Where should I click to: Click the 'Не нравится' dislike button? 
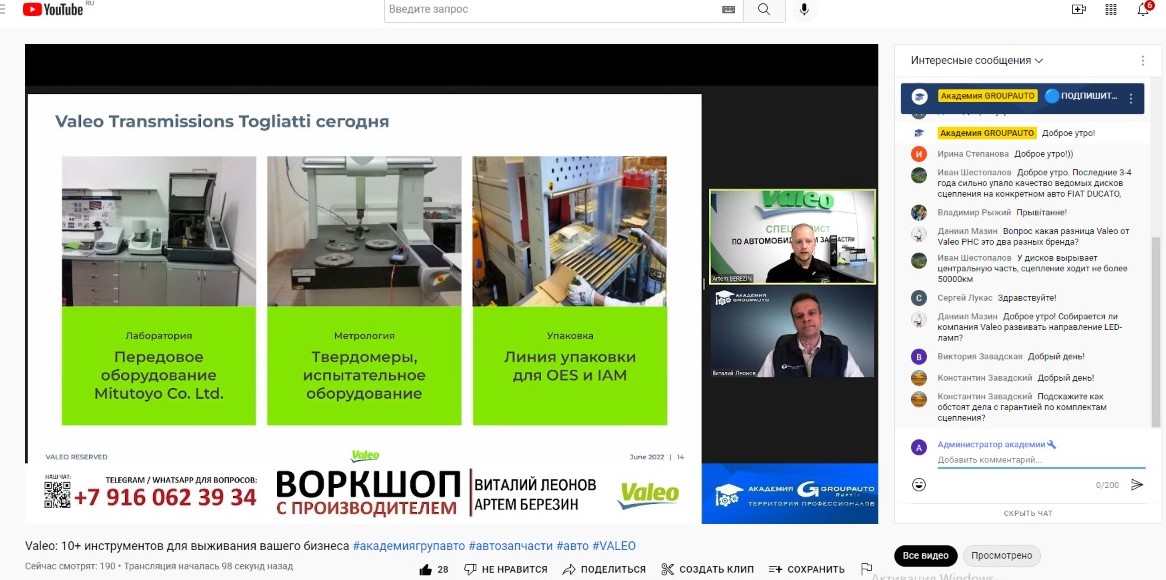(506, 569)
